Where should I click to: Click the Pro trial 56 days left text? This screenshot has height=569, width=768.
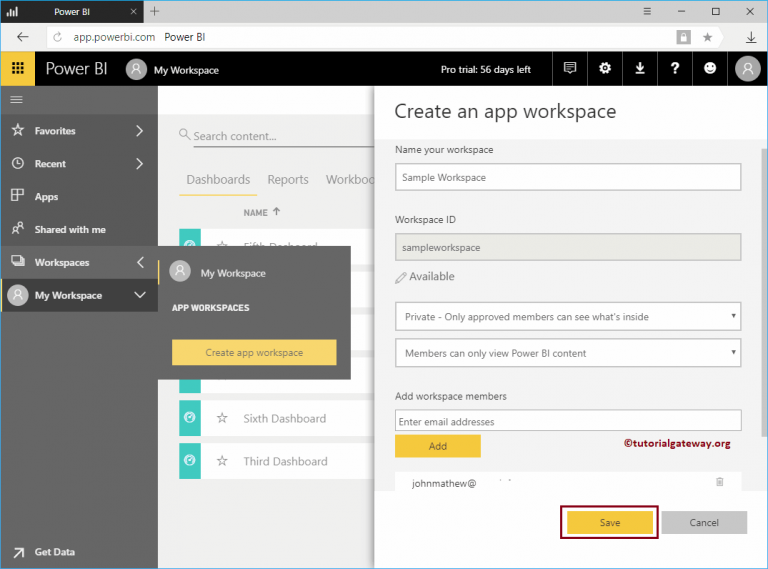(485, 70)
